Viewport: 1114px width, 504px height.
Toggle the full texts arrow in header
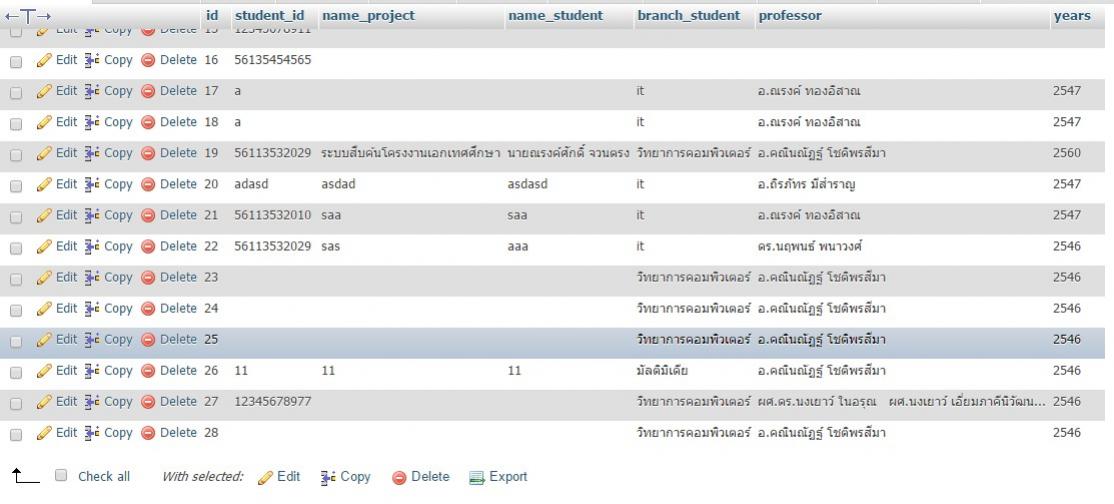(x=28, y=16)
